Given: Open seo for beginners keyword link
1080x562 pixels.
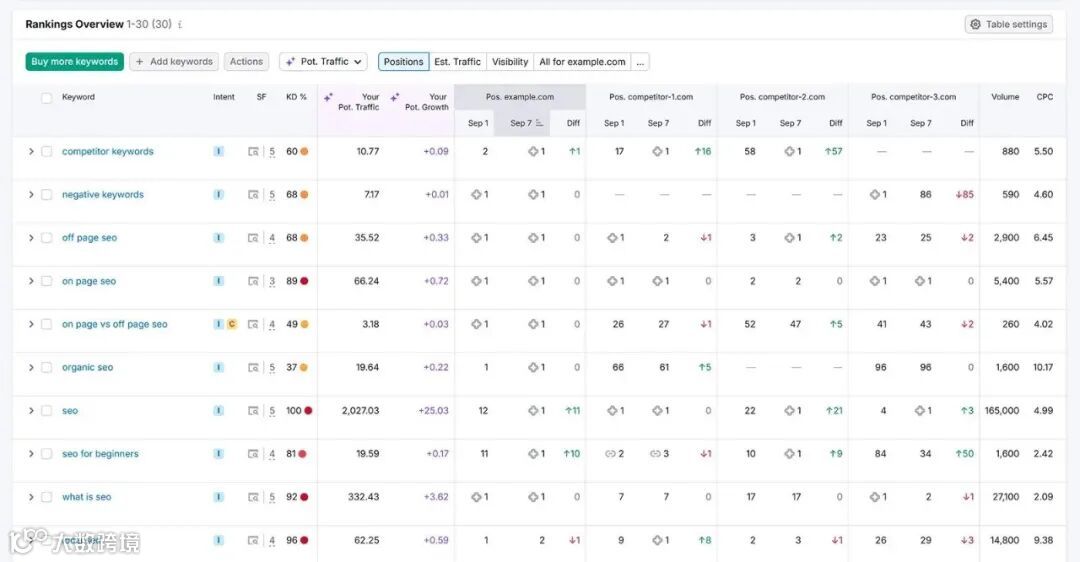Looking at the screenshot, I should click(100, 454).
